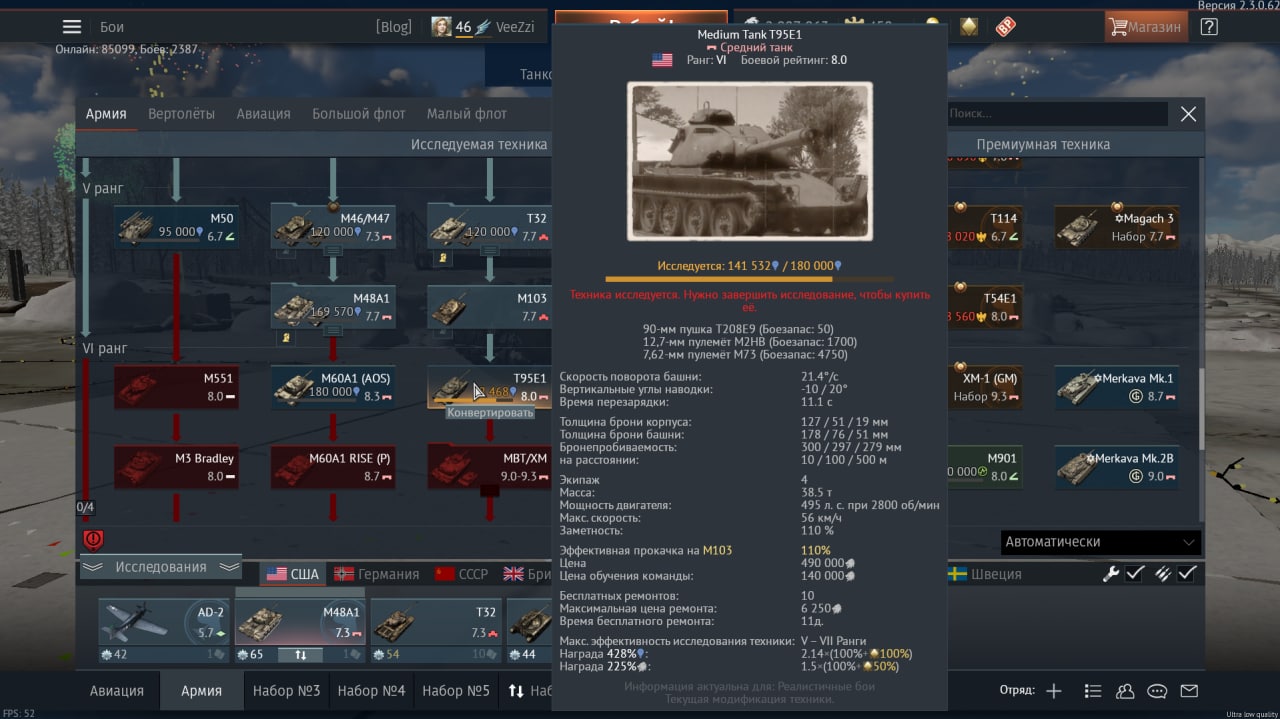Screen dimensions: 1280x719
Task: Select T32 vehicle in research tree
Action: tap(489, 227)
